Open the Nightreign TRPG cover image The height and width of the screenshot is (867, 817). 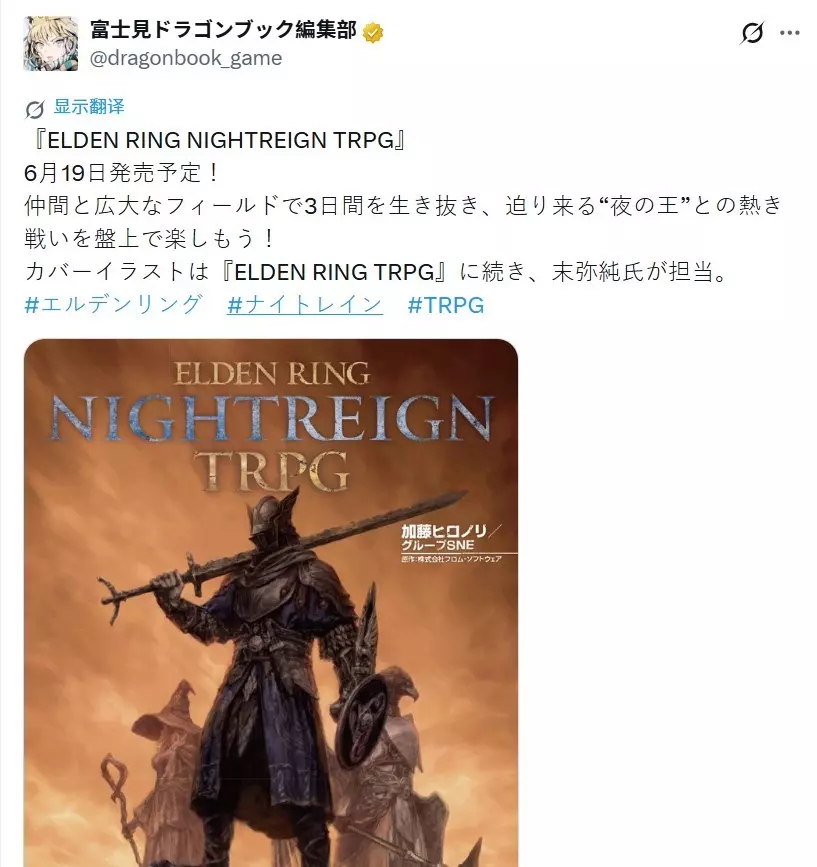(x=271, y=603)
